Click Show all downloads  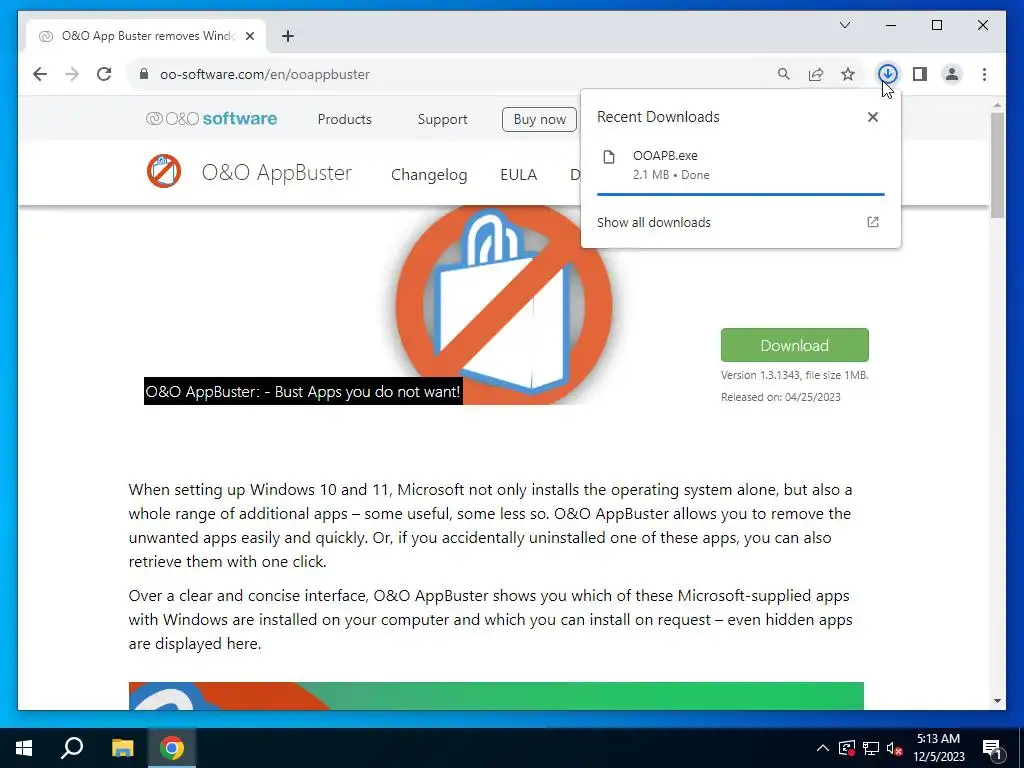click(654, 222)
